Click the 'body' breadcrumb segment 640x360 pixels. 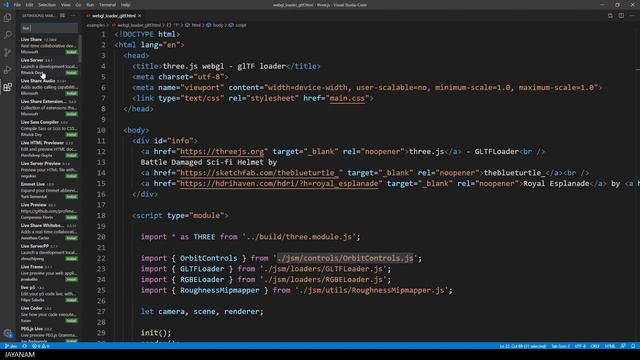pyautogui.click(x=218, y=25)
